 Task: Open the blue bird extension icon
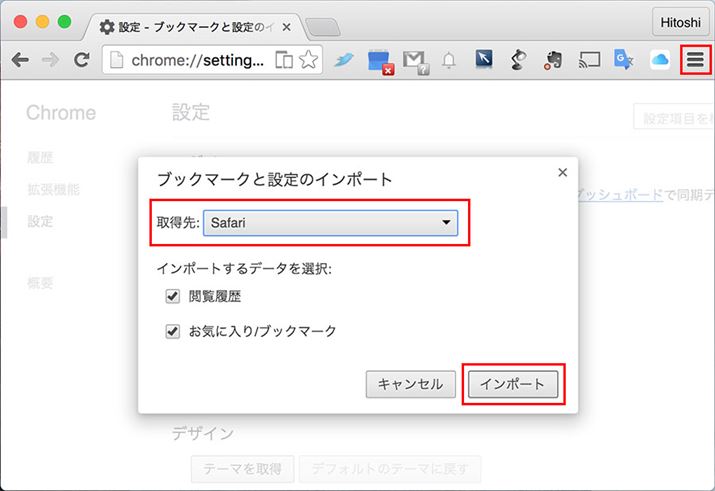[344, 60]
